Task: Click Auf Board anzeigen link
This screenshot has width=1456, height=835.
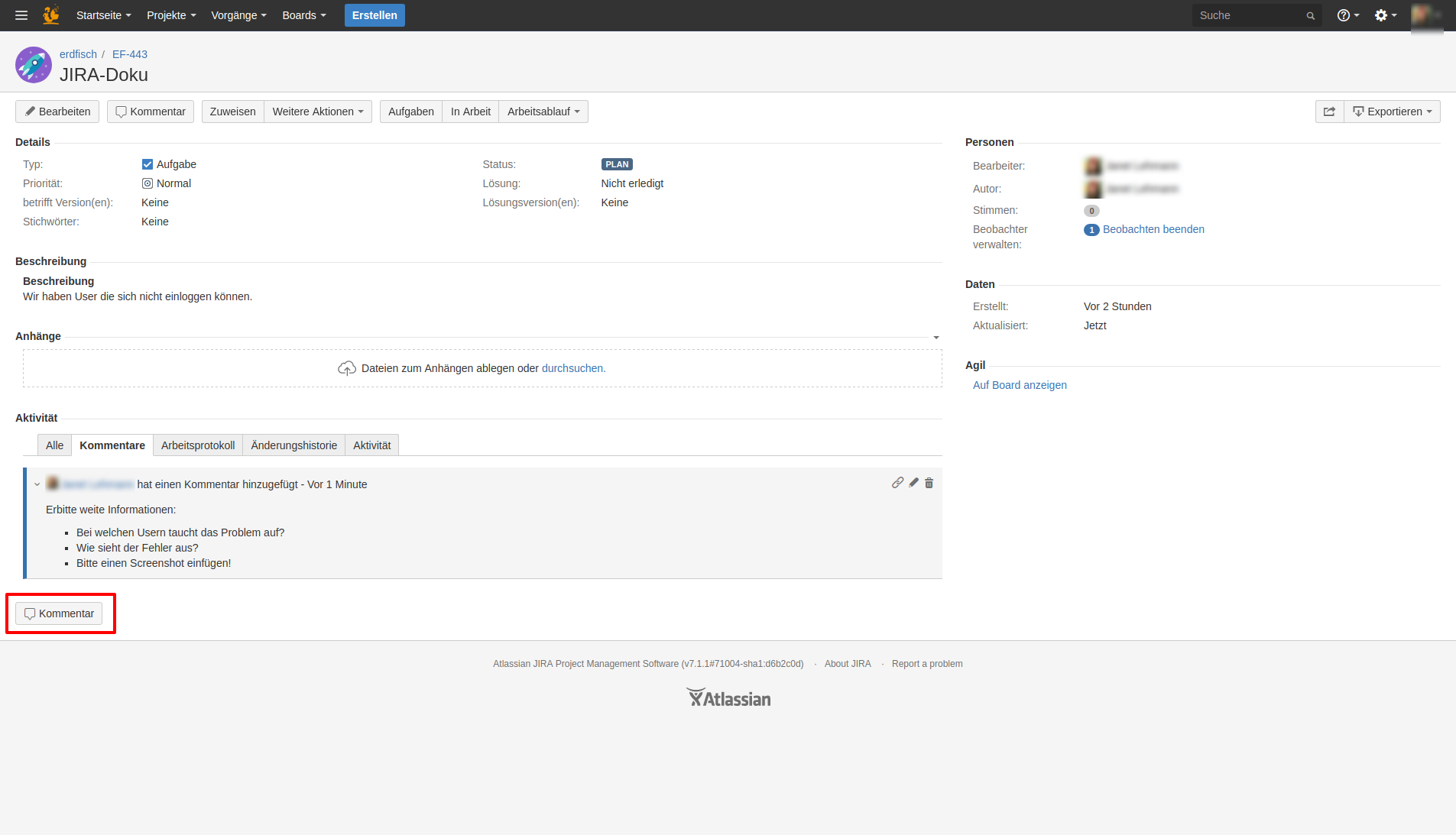Action: (1020, 385)
